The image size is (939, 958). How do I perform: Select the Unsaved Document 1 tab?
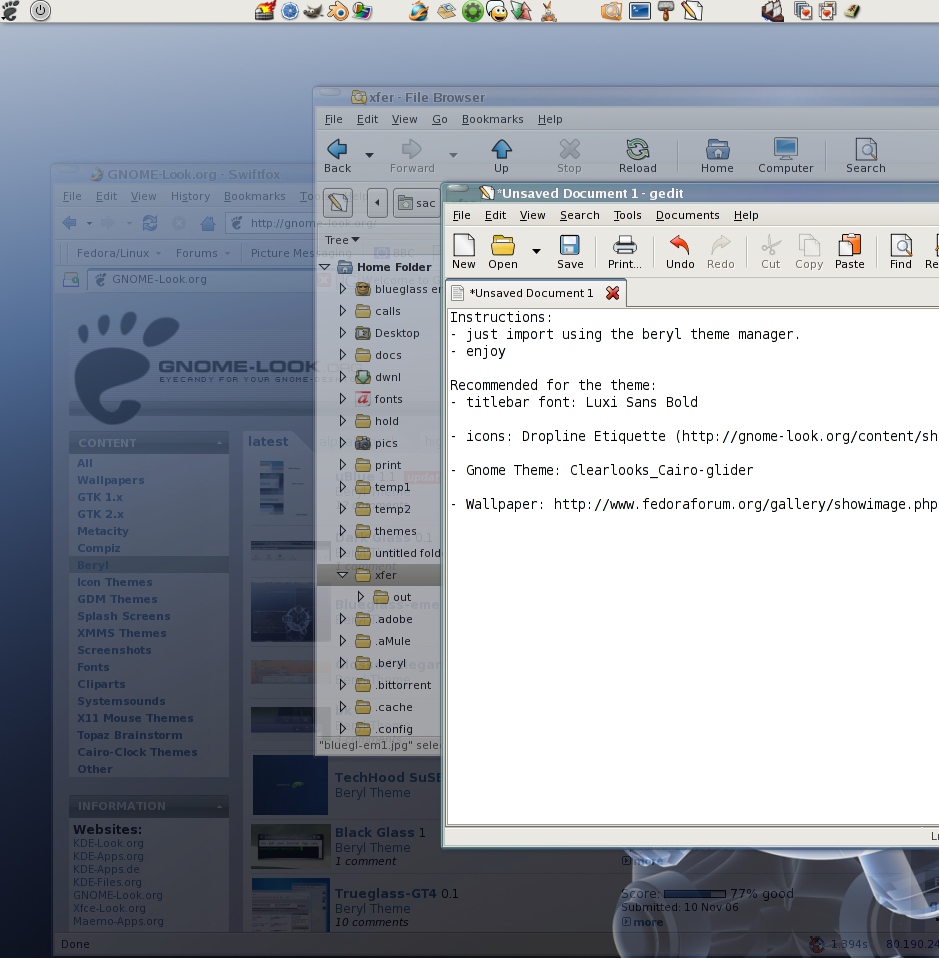tap(531, 293)
